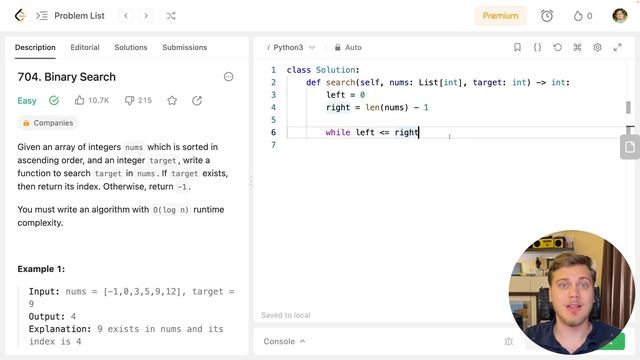Open the debugger bug icon

[x=509, y=341]
